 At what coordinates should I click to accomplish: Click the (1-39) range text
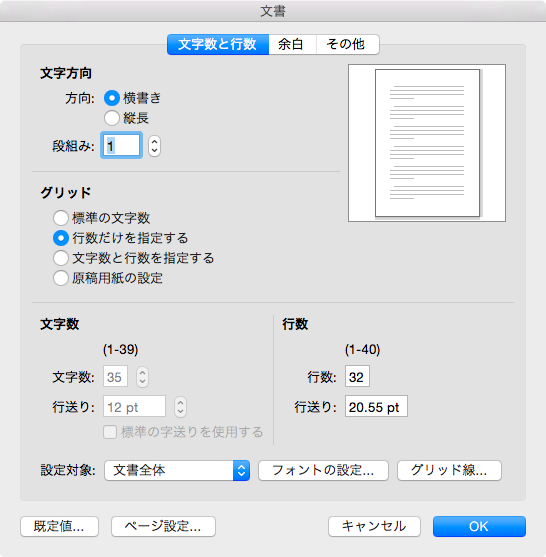point(121,350)
